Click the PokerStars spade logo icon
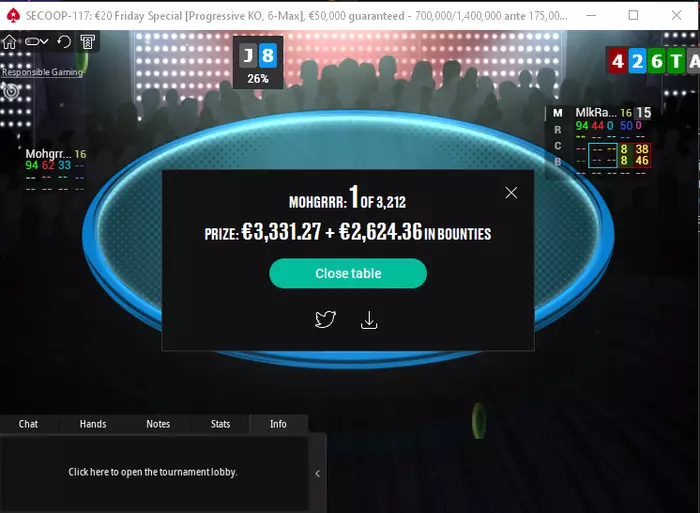Viewport: 700px width, 513px height. 13,16
